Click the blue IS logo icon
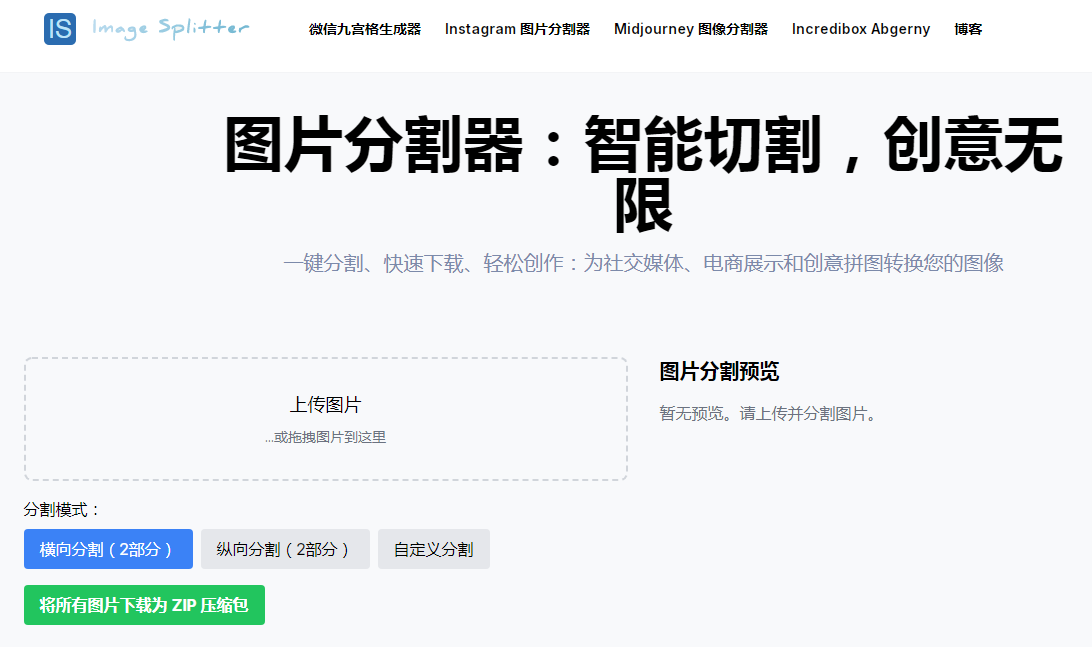1092x647 pixels. click(x=60, y=29)
